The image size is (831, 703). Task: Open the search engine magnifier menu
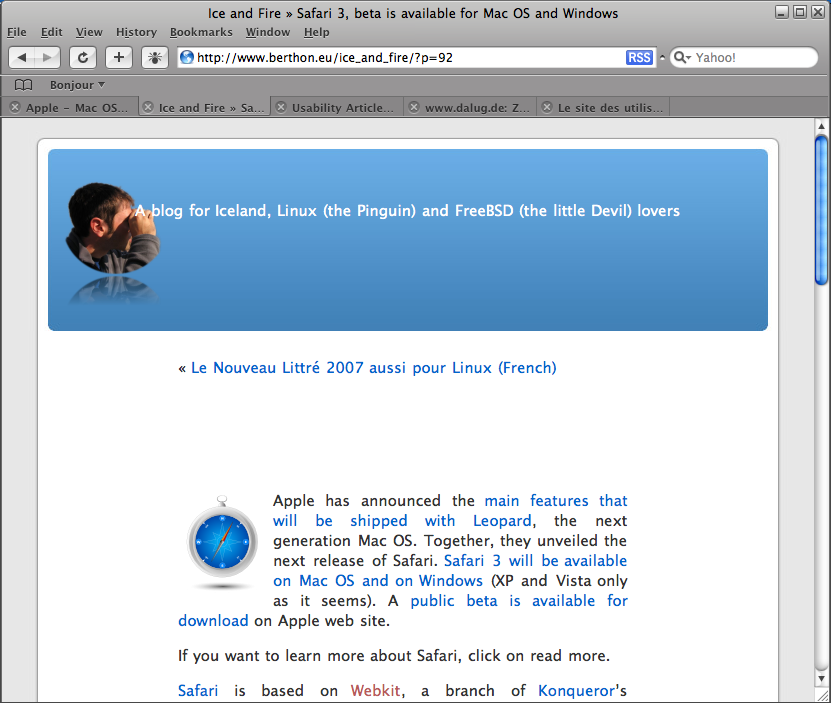coord(682,57)
